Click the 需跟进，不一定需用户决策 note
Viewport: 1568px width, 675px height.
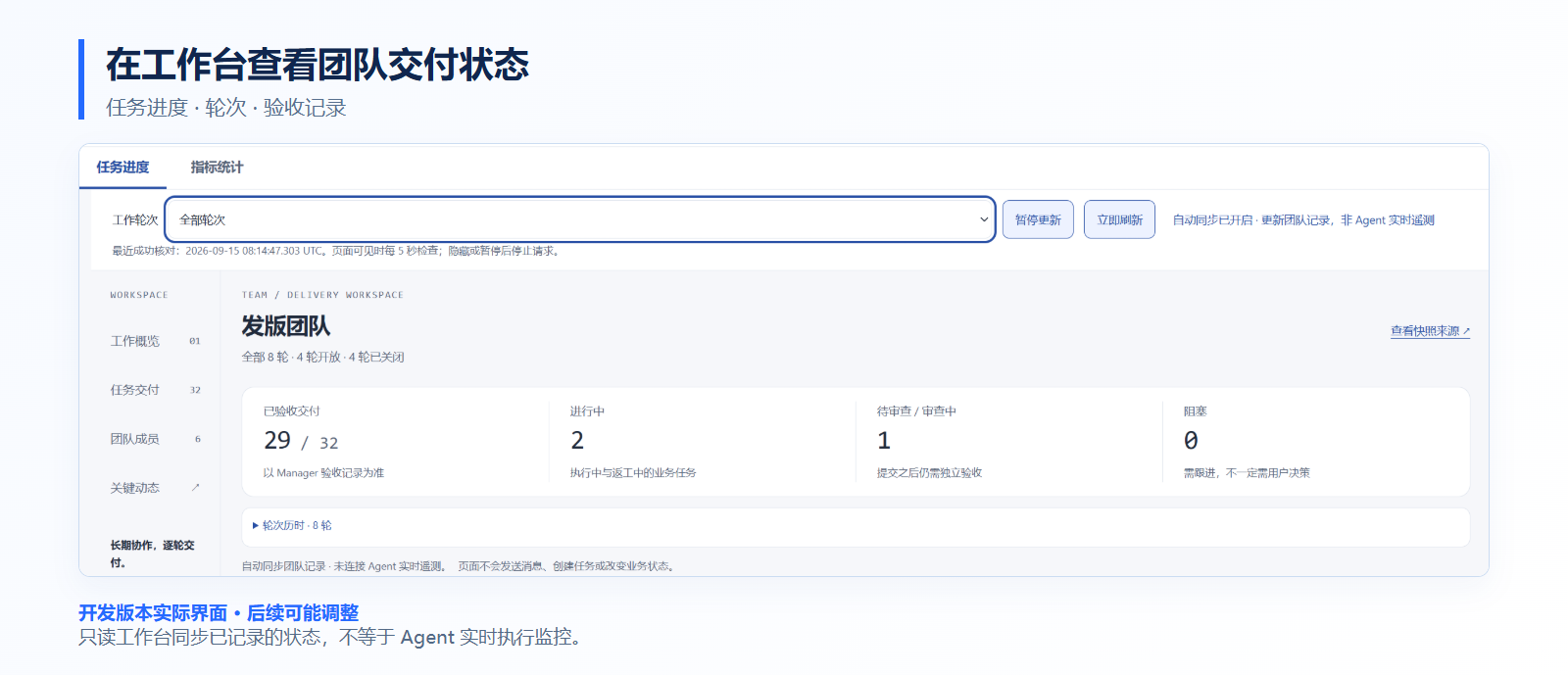1247,473
